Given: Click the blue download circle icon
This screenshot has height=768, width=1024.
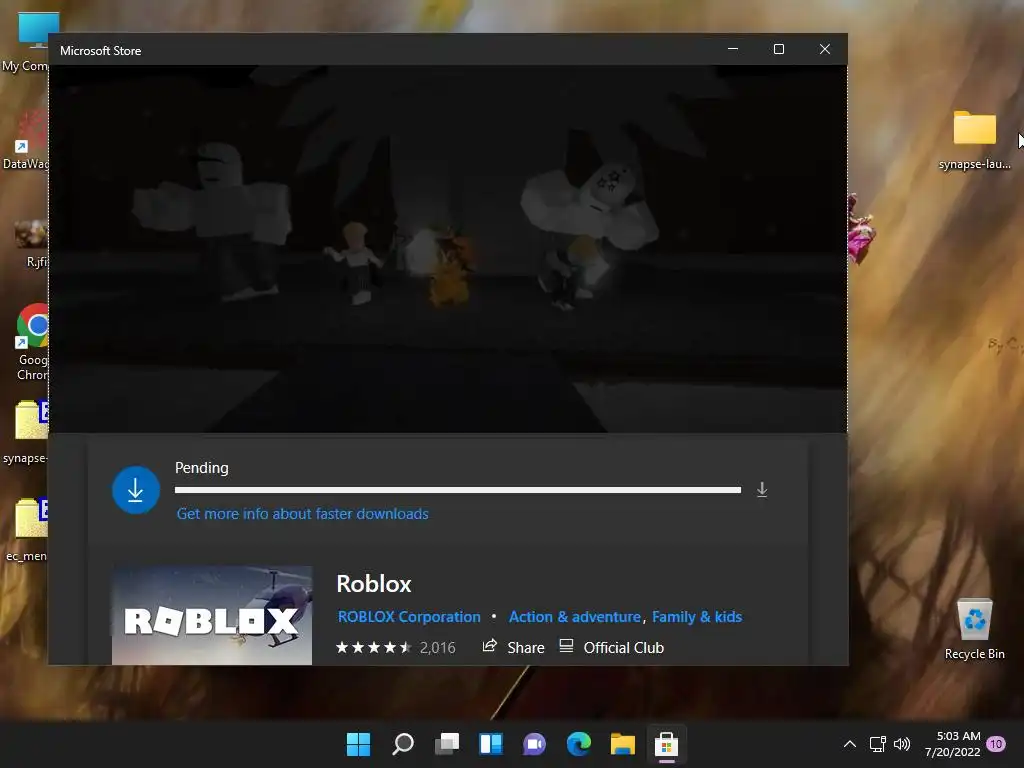Looking at the screenshot, I should (136, 490).
